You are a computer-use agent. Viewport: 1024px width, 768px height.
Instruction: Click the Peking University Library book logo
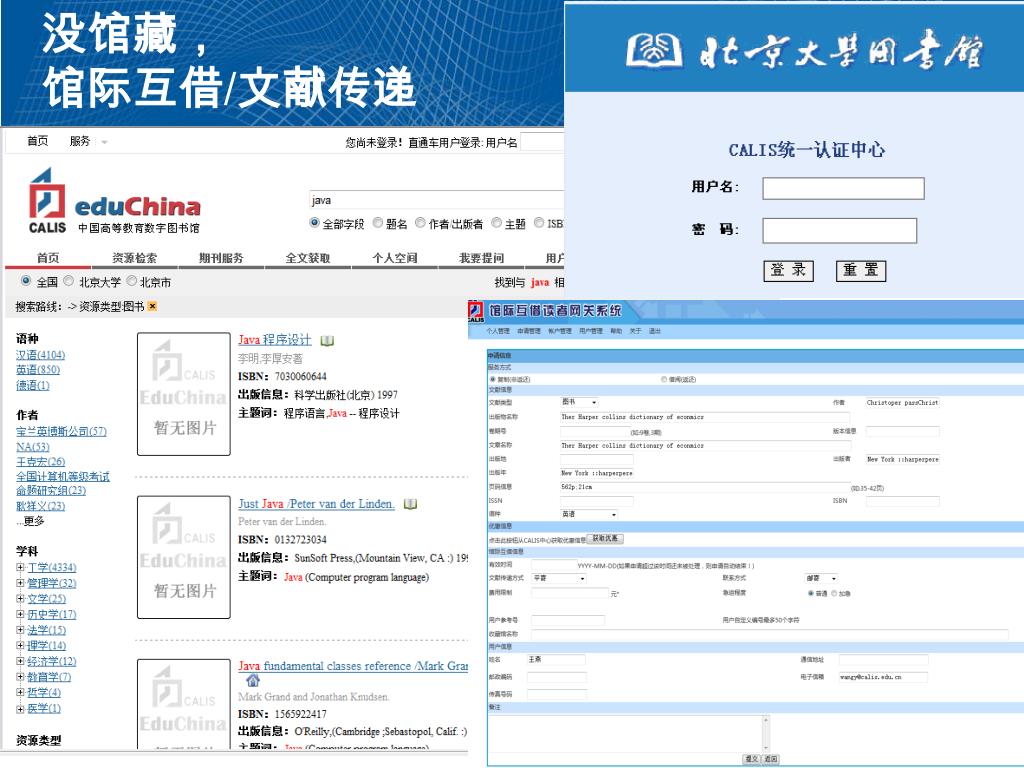click(x=654, y=50)
